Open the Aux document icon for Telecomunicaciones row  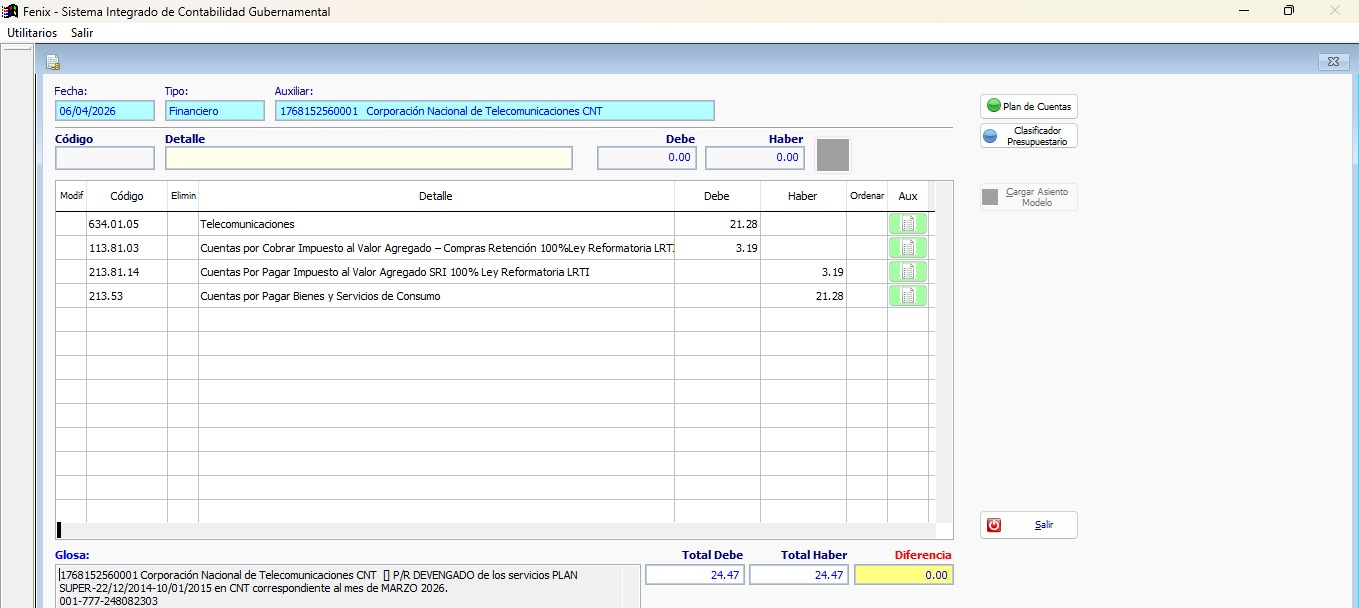click(908, 224)
